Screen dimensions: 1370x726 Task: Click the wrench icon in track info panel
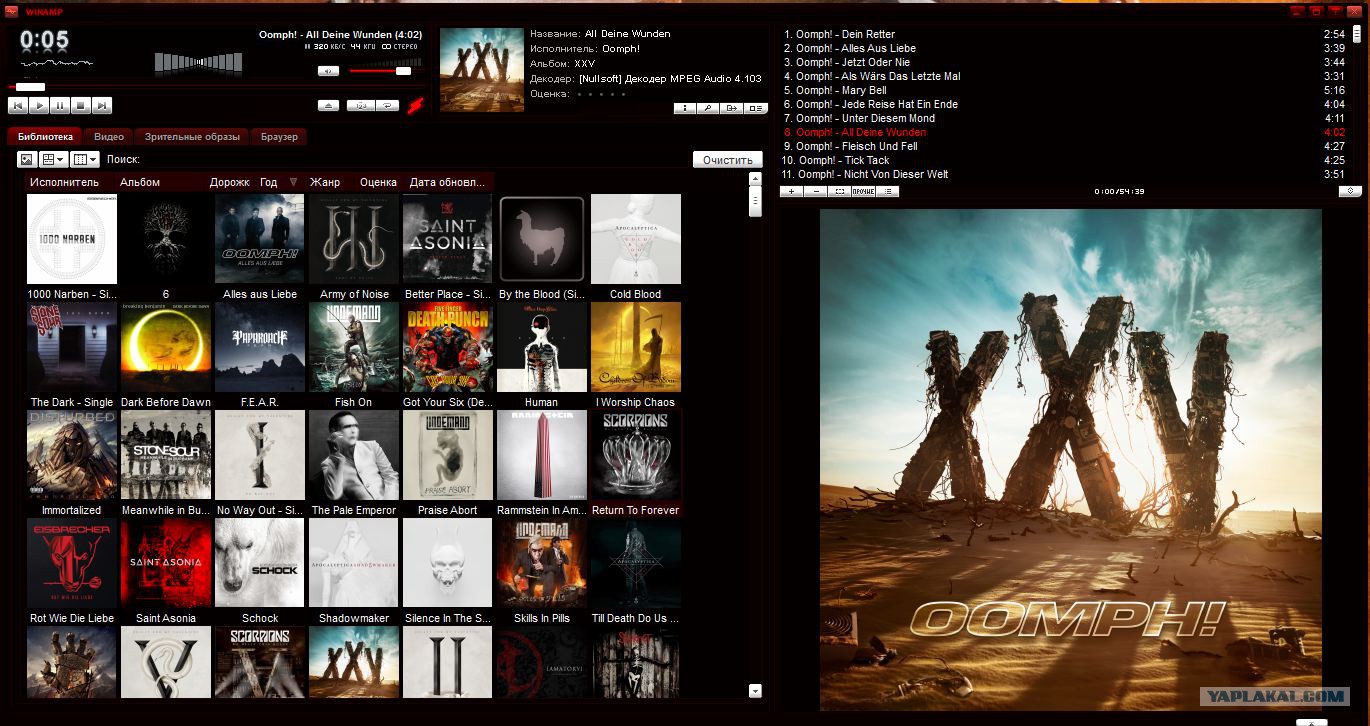[x=708, y=108]
